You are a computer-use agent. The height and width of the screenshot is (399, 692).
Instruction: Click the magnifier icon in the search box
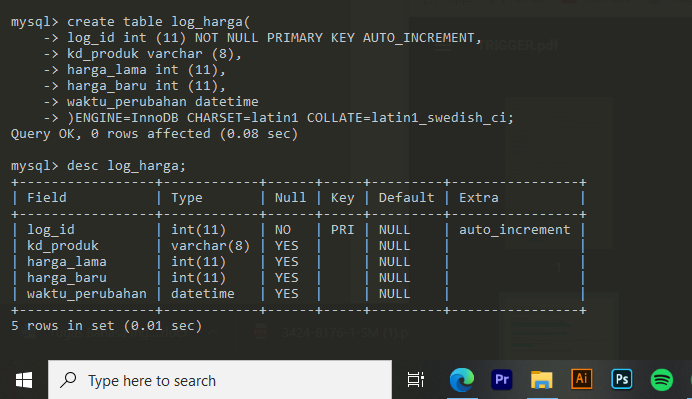(x=68, y=380)
